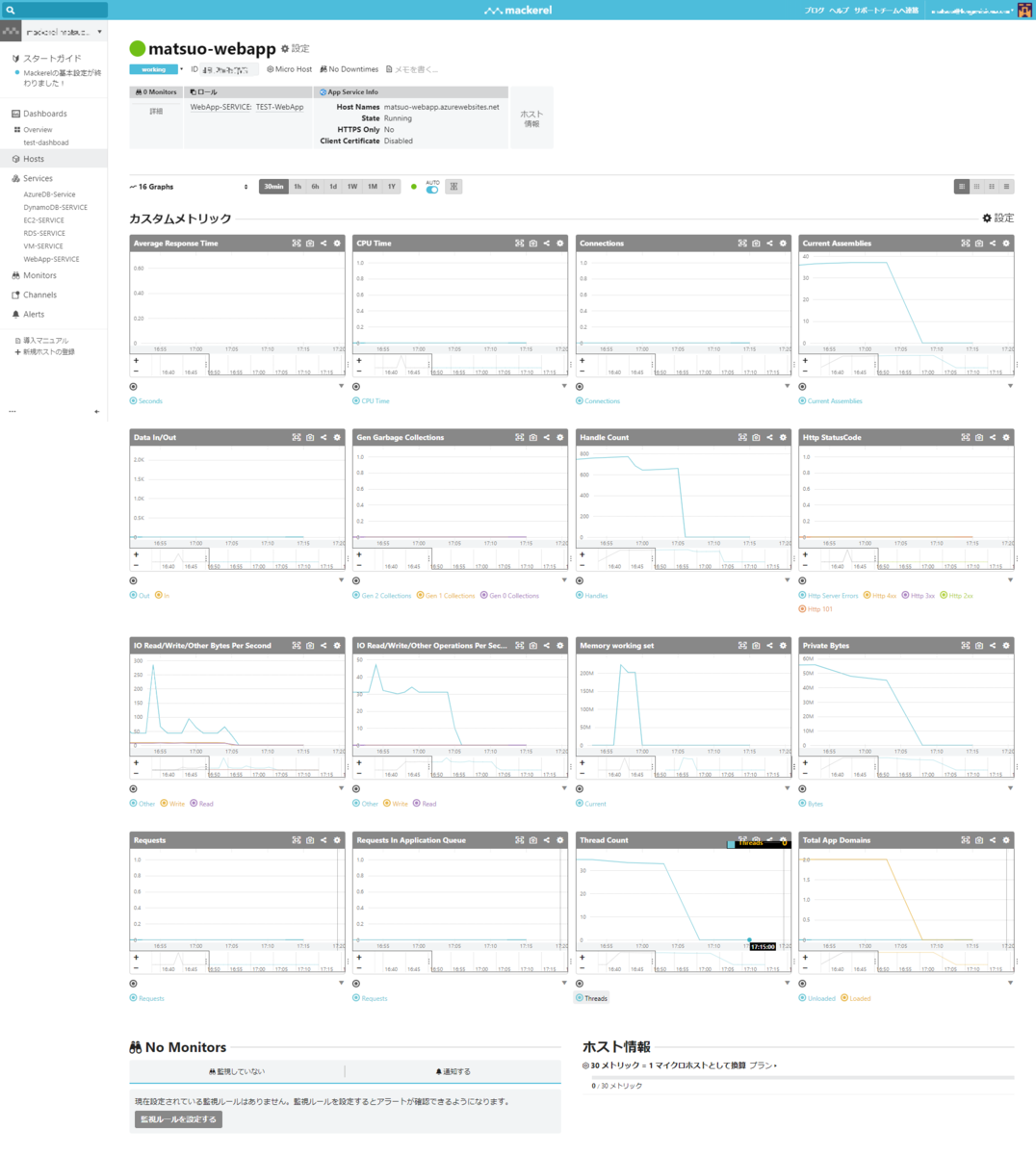Zoom out on CPU Time timeline
Screen dimensions: 1036x1155
[x=359, y=372]
